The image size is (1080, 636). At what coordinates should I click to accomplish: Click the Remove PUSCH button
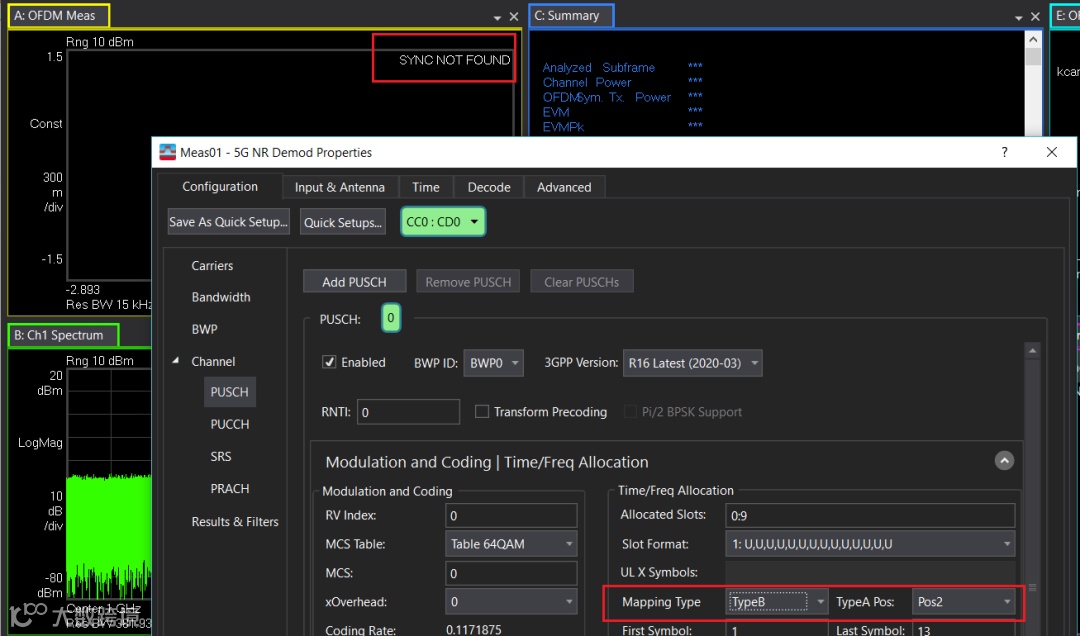[468, 282]
